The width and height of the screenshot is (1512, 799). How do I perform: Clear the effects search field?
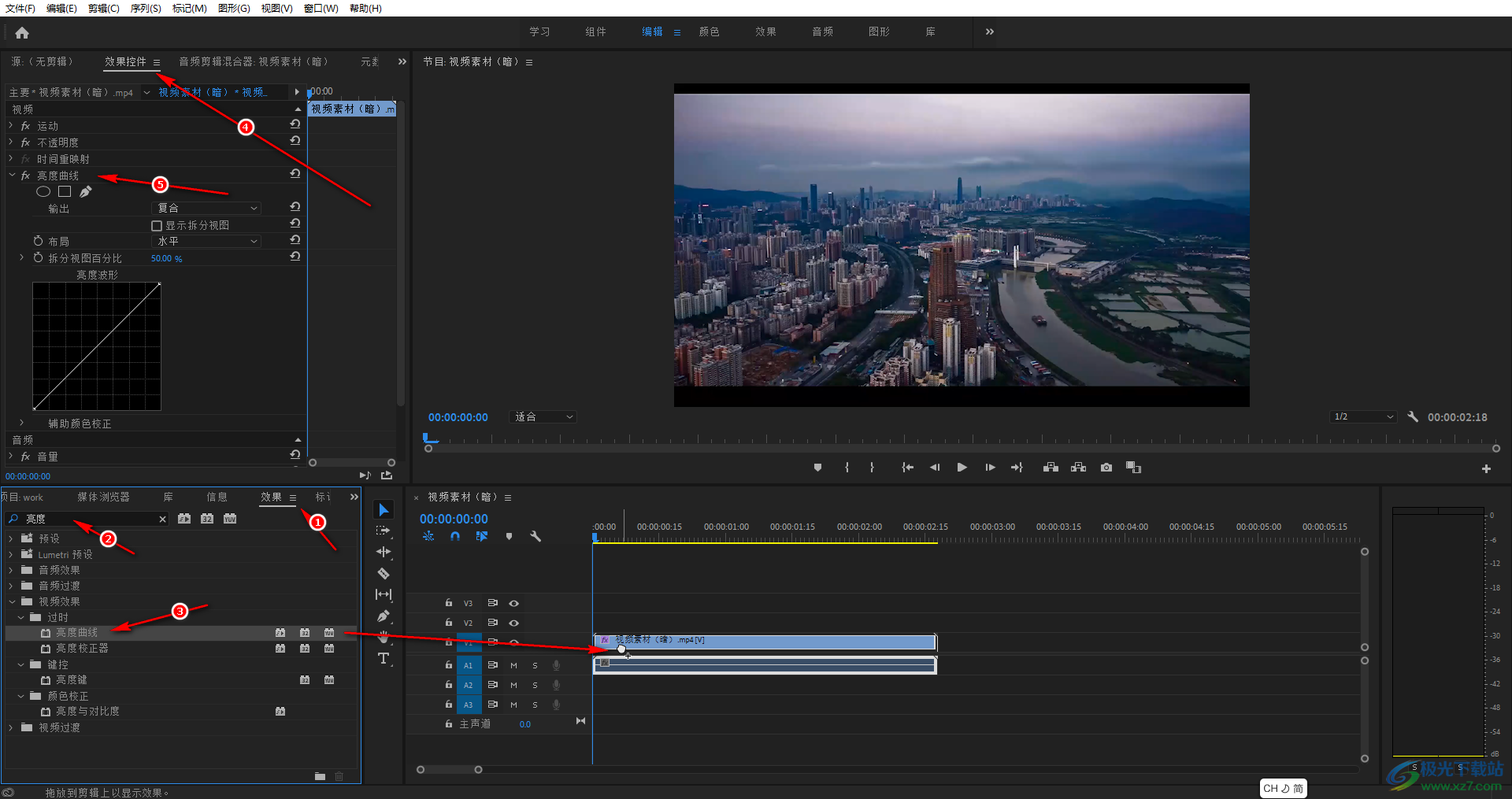pos(162,519)
